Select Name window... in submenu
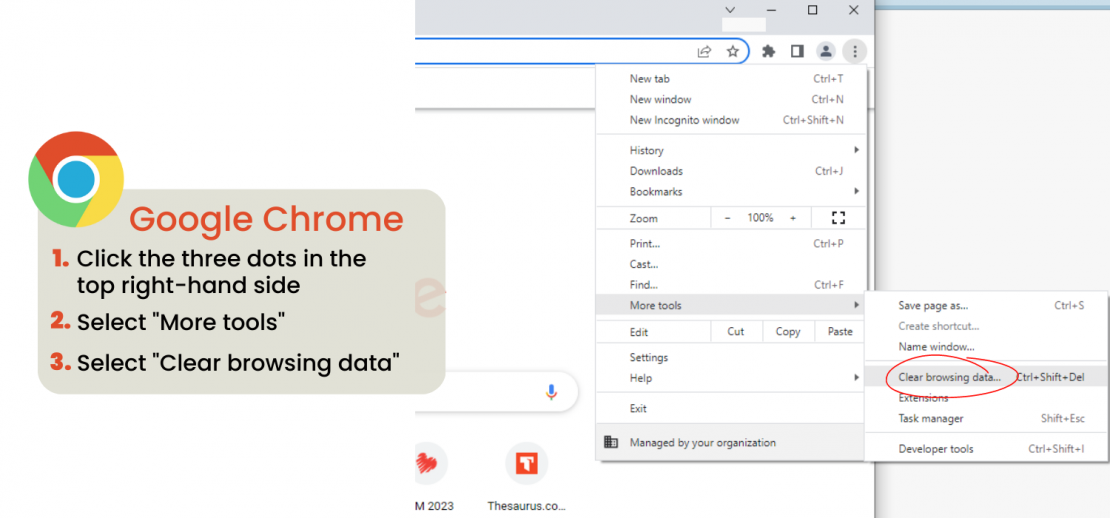Image resolution: width=1110 pixels, height=518 pixels. coord(985,347)
